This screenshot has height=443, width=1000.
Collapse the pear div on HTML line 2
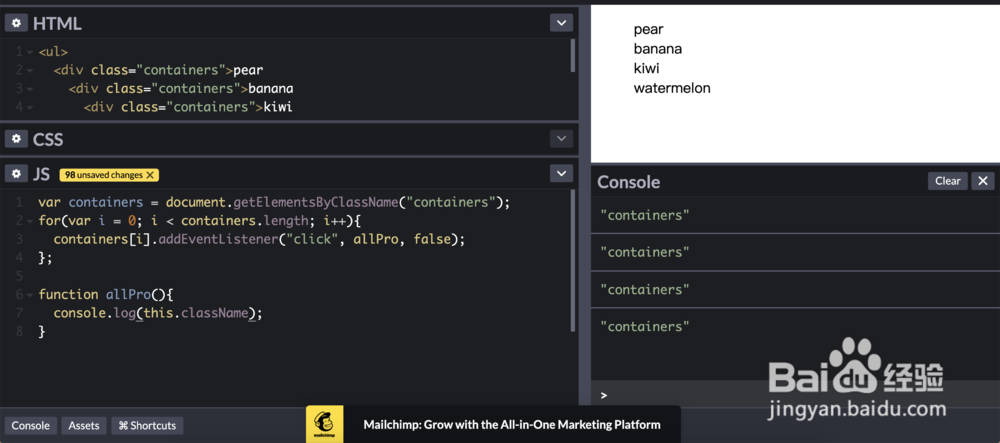point(30,70)
